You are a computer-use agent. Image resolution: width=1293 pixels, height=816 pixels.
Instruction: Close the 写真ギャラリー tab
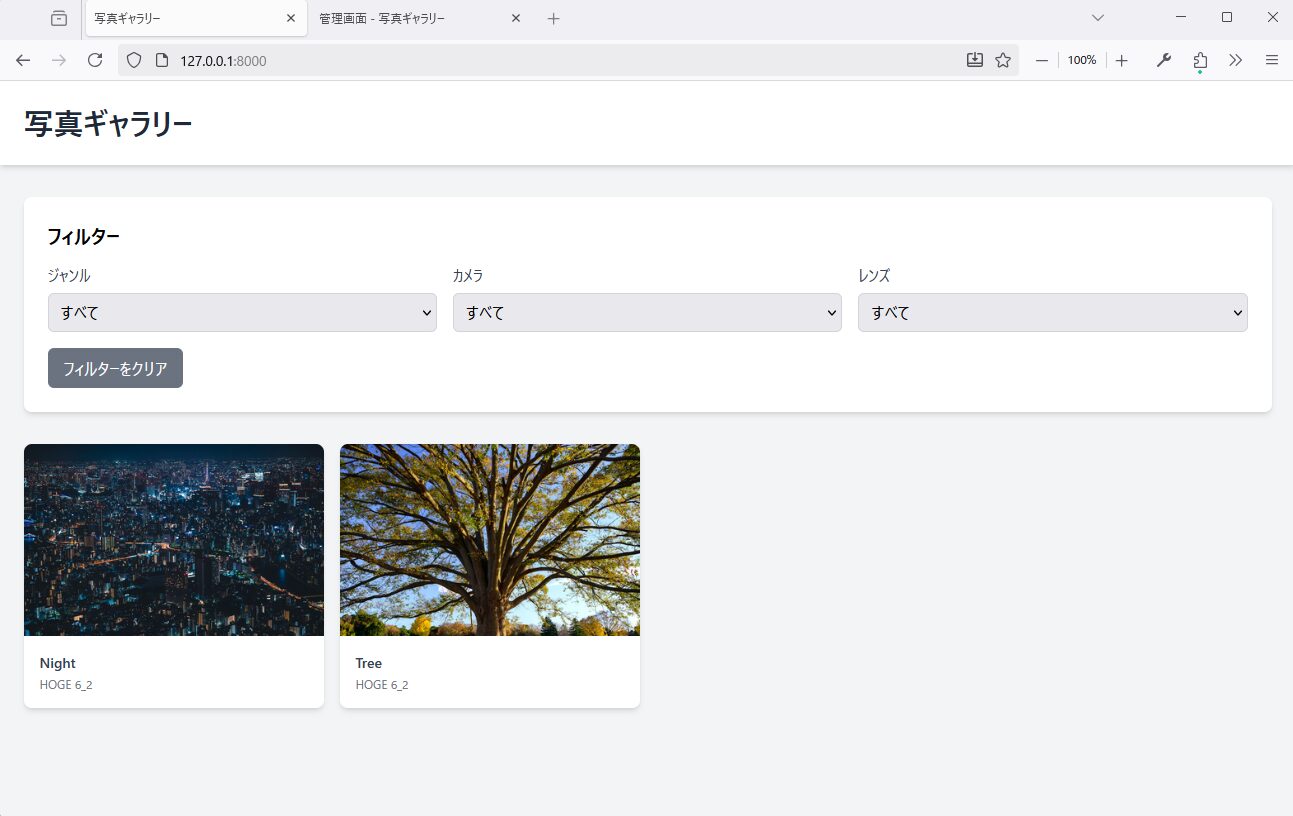(x=290, y=18)
